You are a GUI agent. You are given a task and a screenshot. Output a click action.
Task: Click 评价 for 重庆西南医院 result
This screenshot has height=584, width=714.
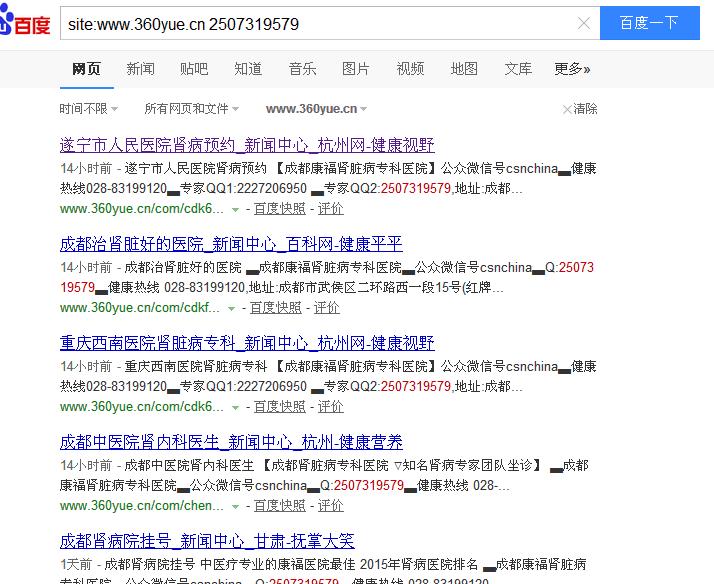(331, 406)
